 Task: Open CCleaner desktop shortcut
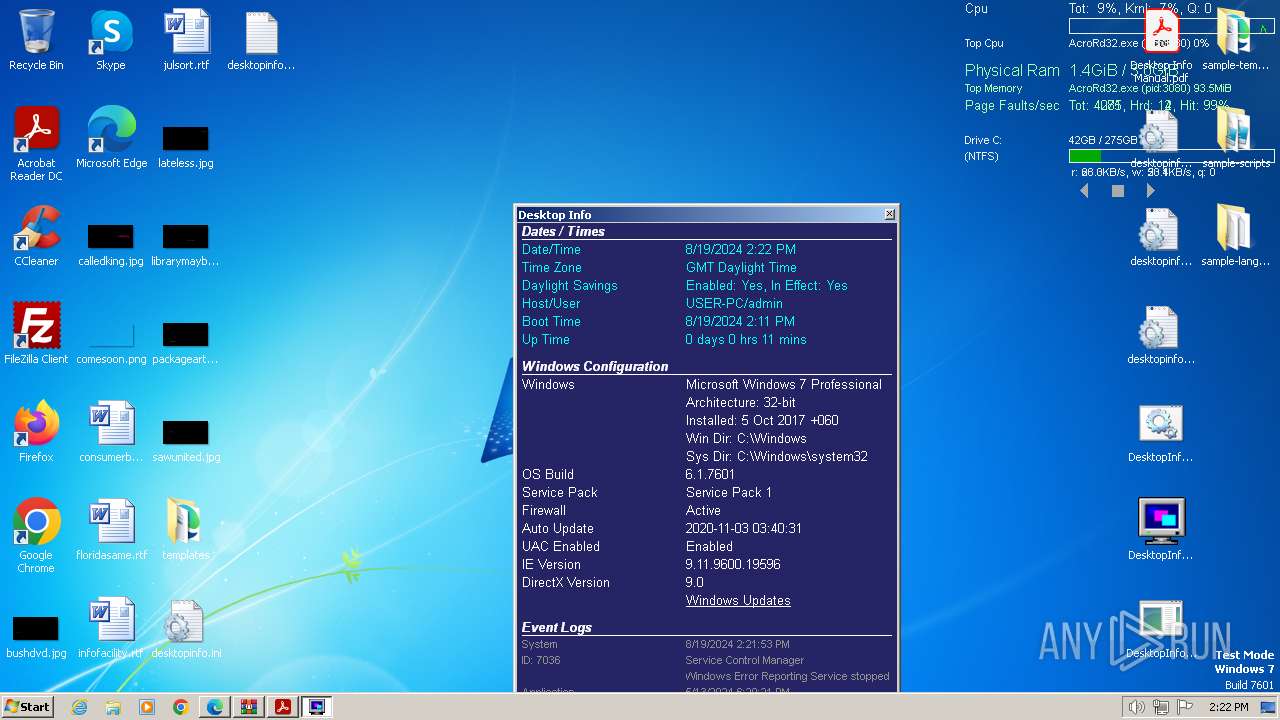(x=36, y=235)
